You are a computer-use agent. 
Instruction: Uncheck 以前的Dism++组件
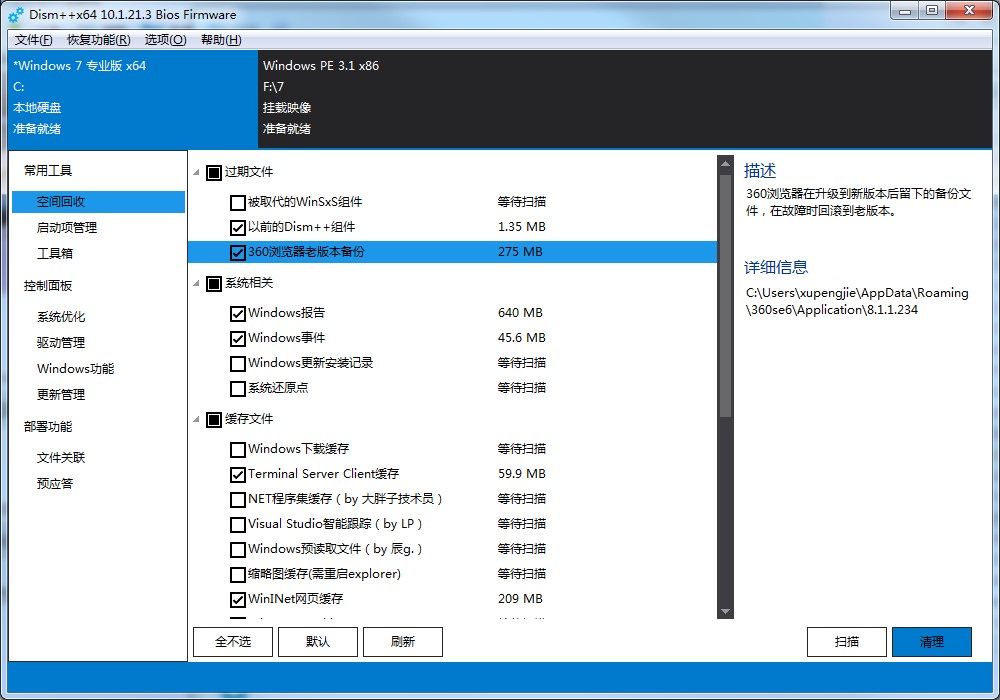tap(237, 227)
